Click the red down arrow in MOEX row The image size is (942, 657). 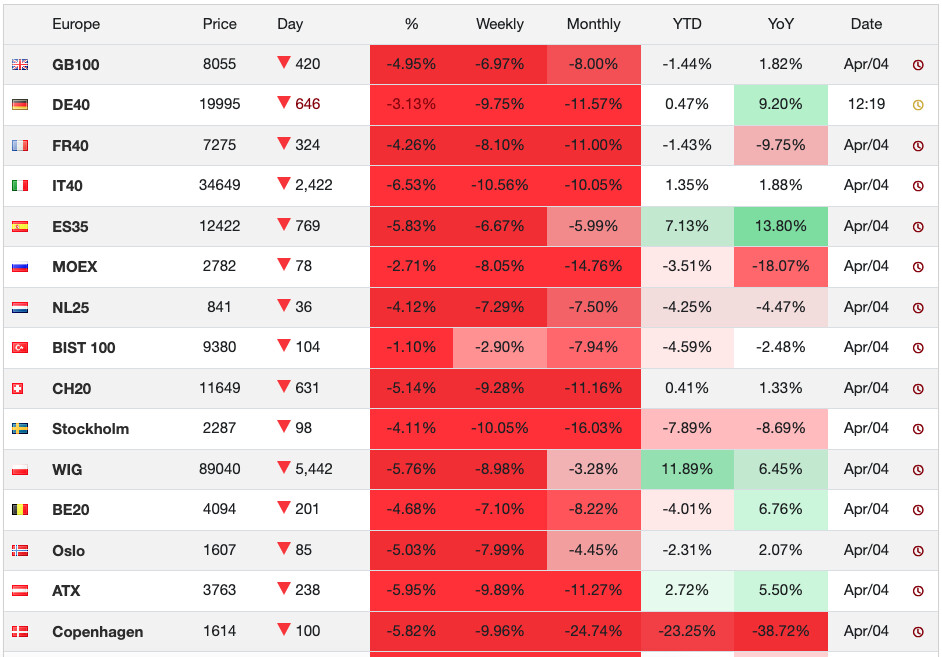(x=284, y=265)
